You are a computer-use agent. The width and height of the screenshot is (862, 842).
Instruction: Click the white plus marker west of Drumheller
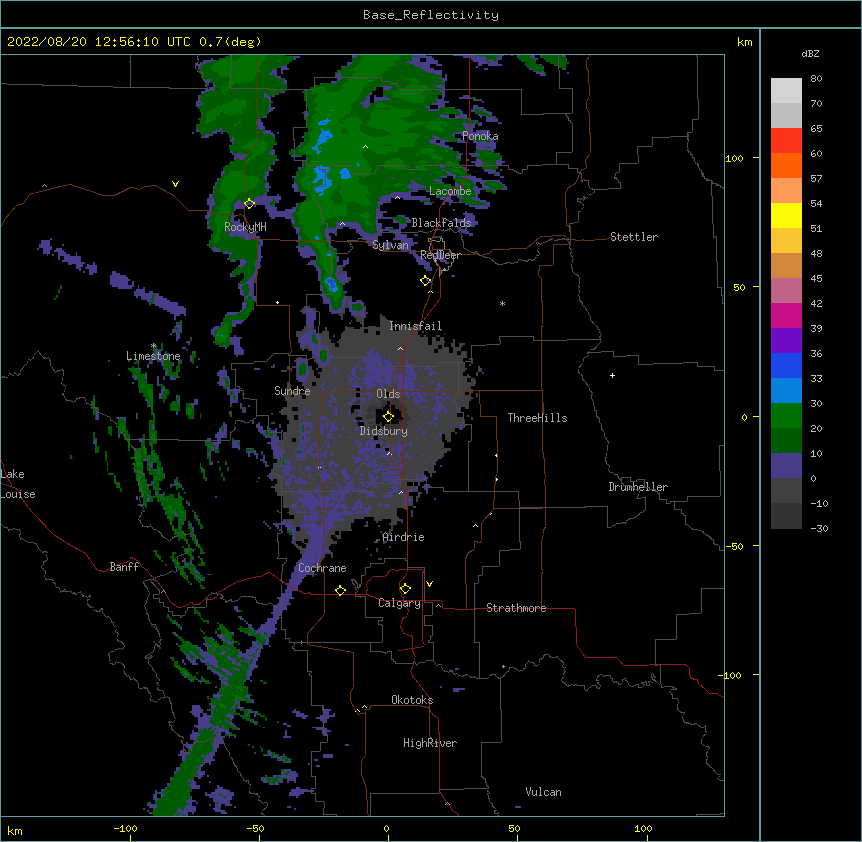(x=612, y=375)
